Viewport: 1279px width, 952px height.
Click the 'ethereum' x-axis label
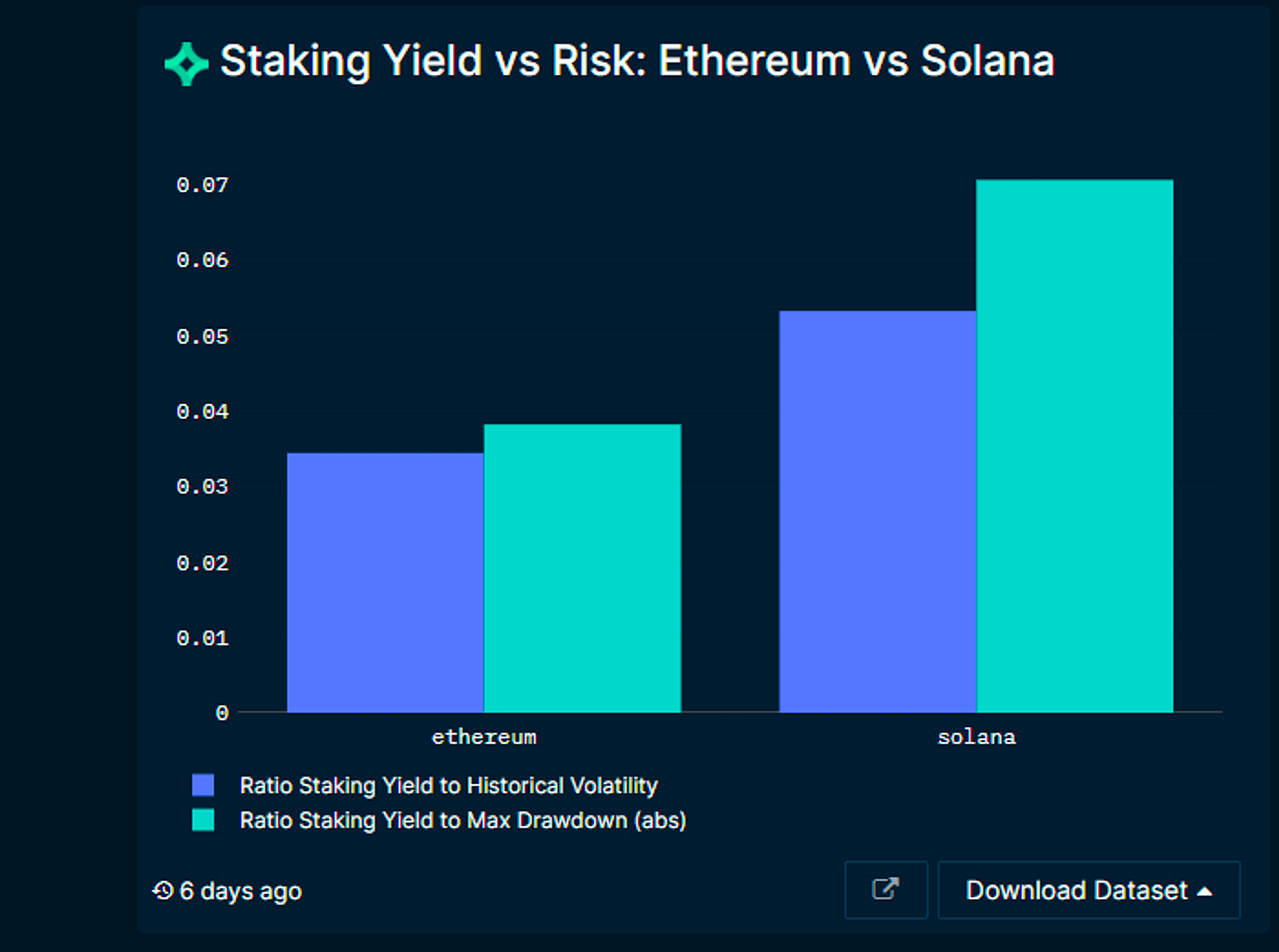pyautogui.click(x=483, y=737)
